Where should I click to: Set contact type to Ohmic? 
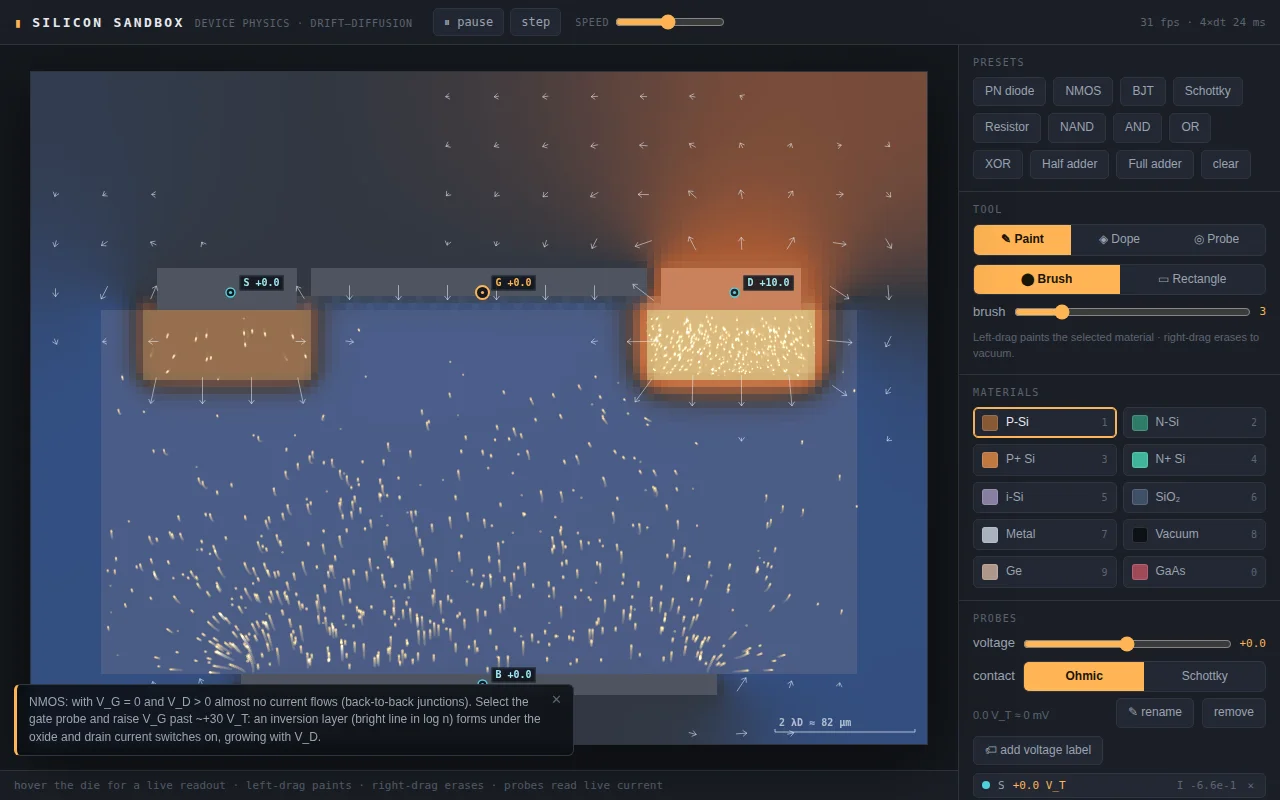pyautogui.click(x=1084, y=676)
